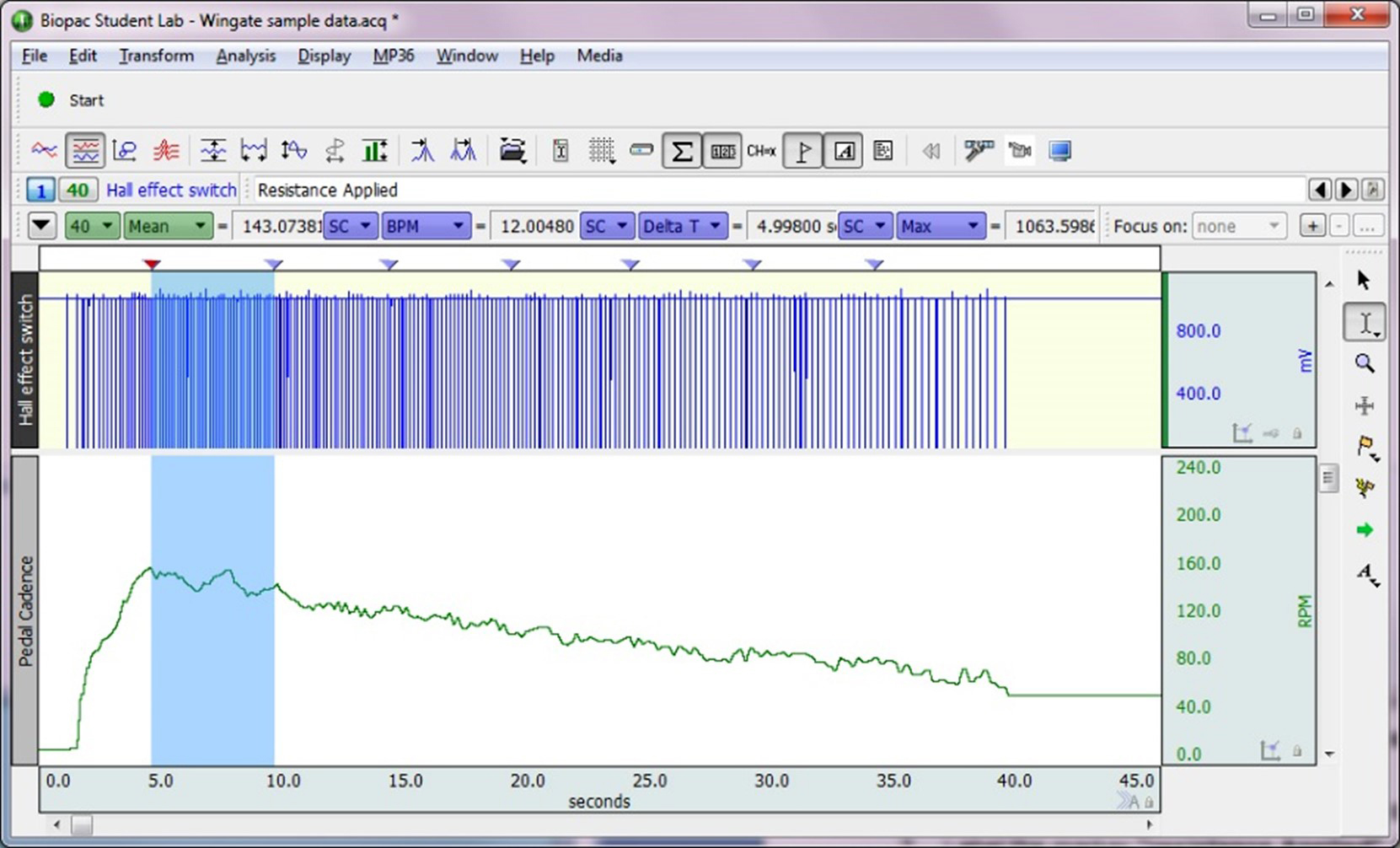Open the journal notes icon
Viewport: 1400px width, 848px height.
[x=882, y=151]
